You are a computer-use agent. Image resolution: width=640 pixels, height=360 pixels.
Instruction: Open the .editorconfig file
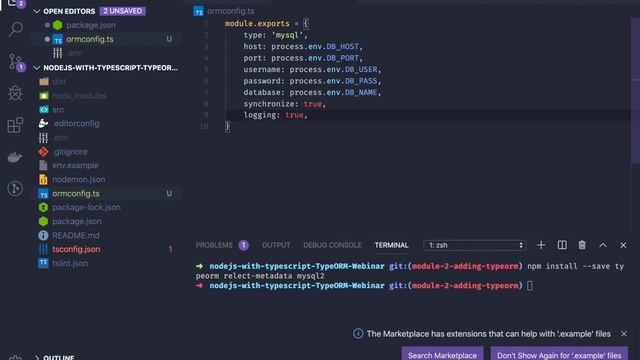[76, 123]
